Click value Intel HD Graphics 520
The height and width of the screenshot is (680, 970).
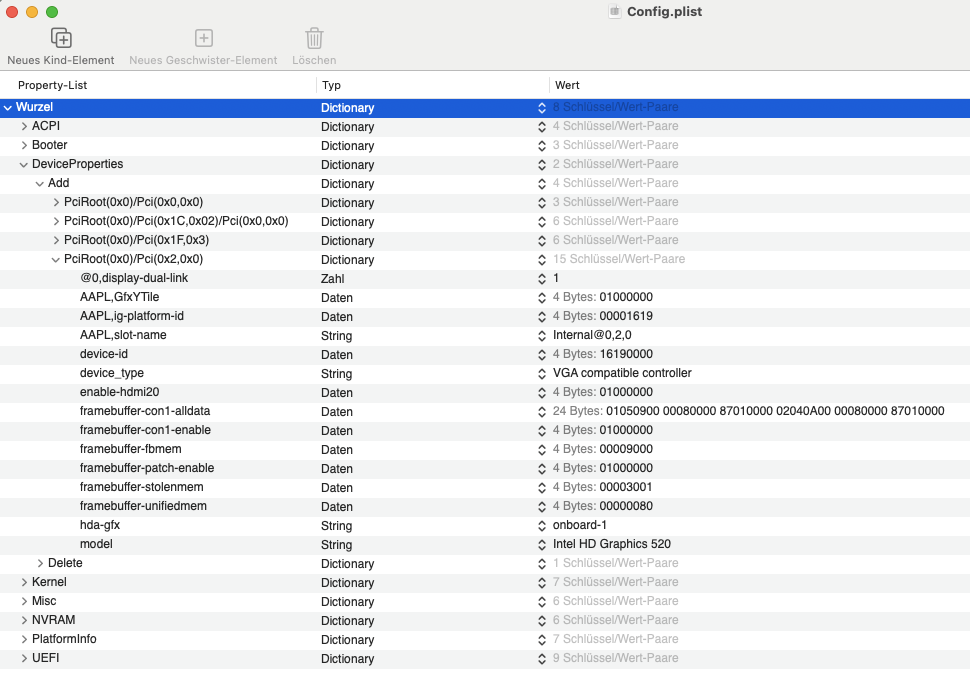(x=612, y=544)
